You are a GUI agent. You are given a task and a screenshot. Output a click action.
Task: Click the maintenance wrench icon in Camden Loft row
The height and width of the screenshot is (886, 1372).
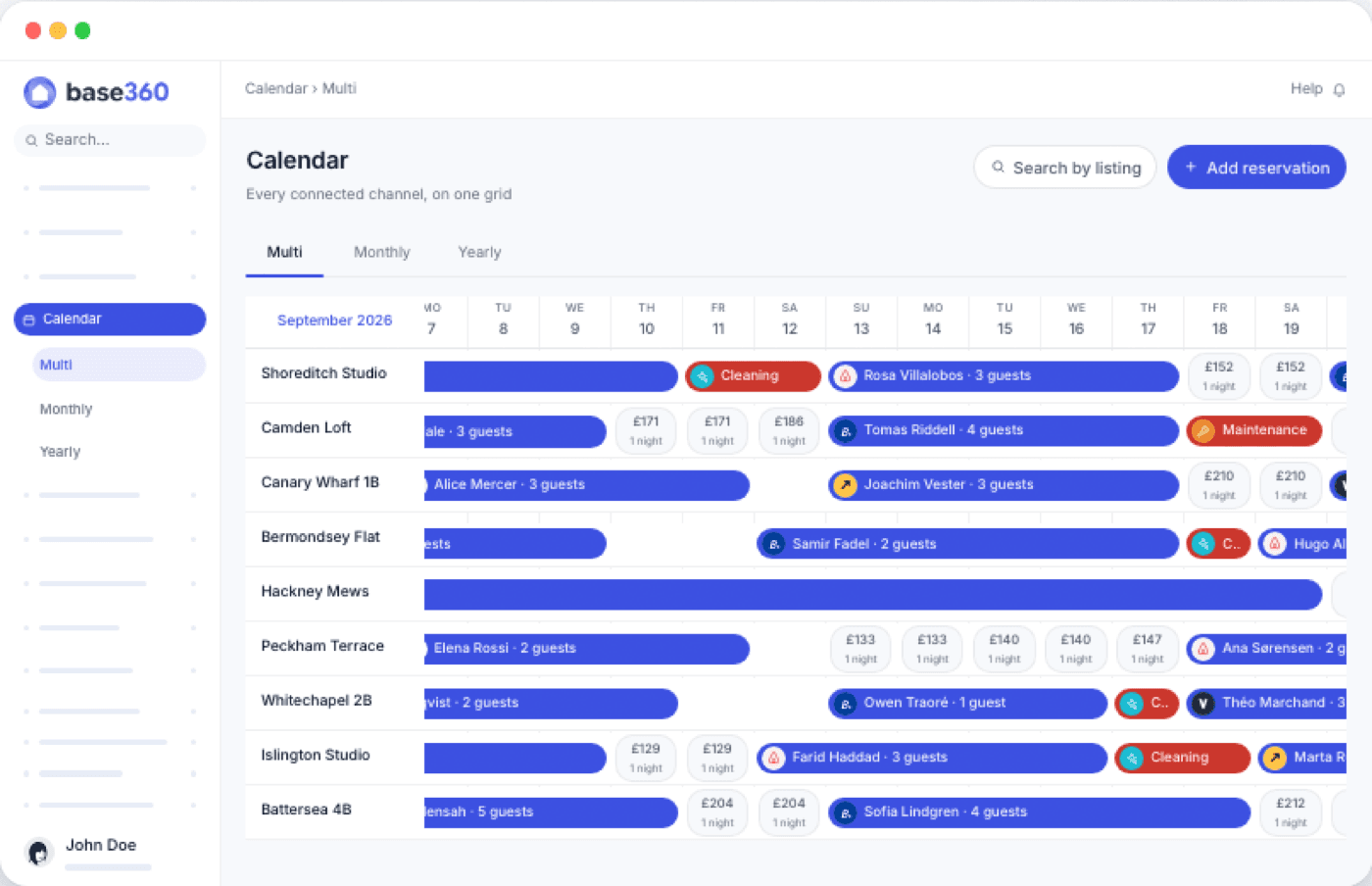(1203, 430)
